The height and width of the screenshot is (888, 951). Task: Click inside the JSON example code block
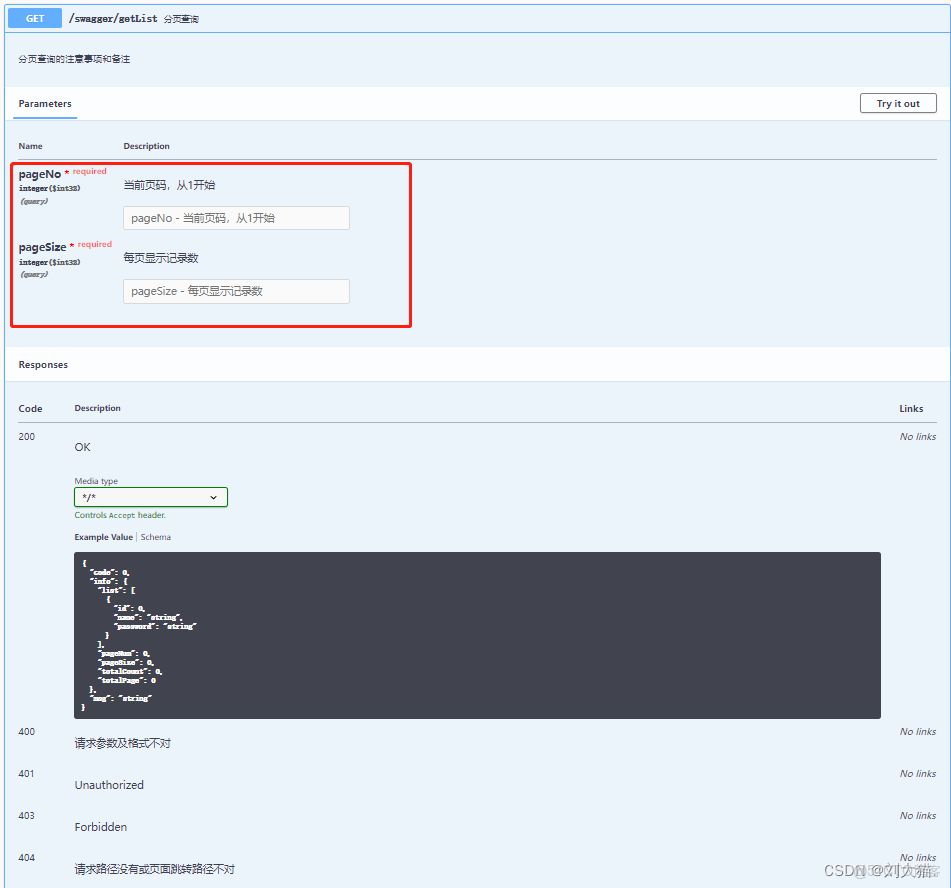pos(477,635)
